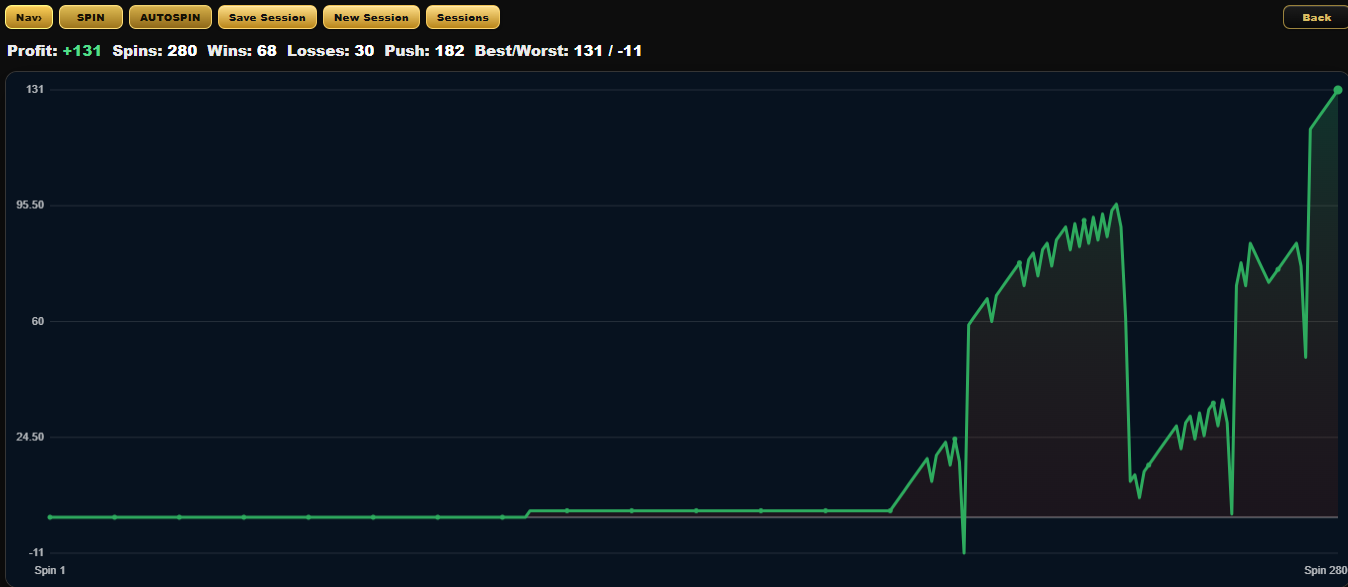Click the Best/Worst: 131 / -11 stat
This screenshot has height=587, width=1348.
click(558, 50)
